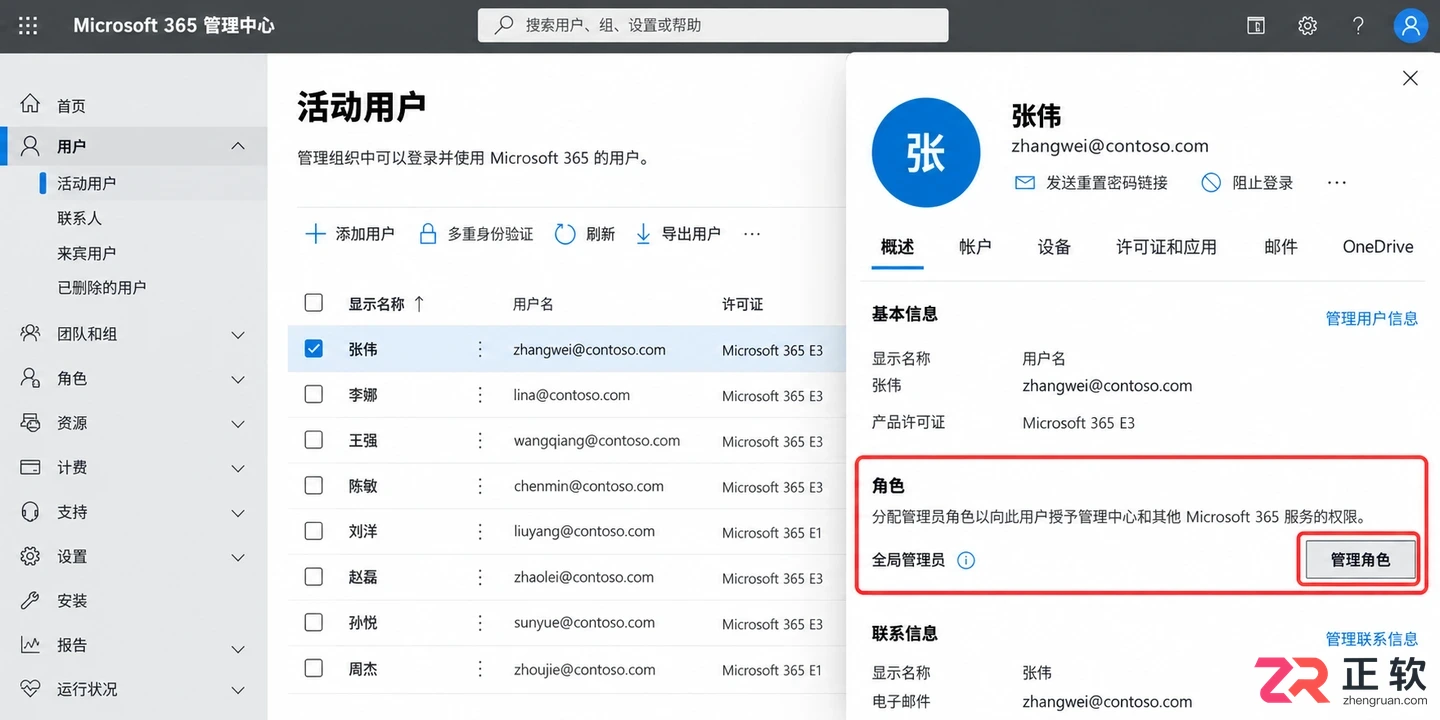The image size is (1440, 720).
Task: Click the Reports (报告) chart icon
Action: 30,645
